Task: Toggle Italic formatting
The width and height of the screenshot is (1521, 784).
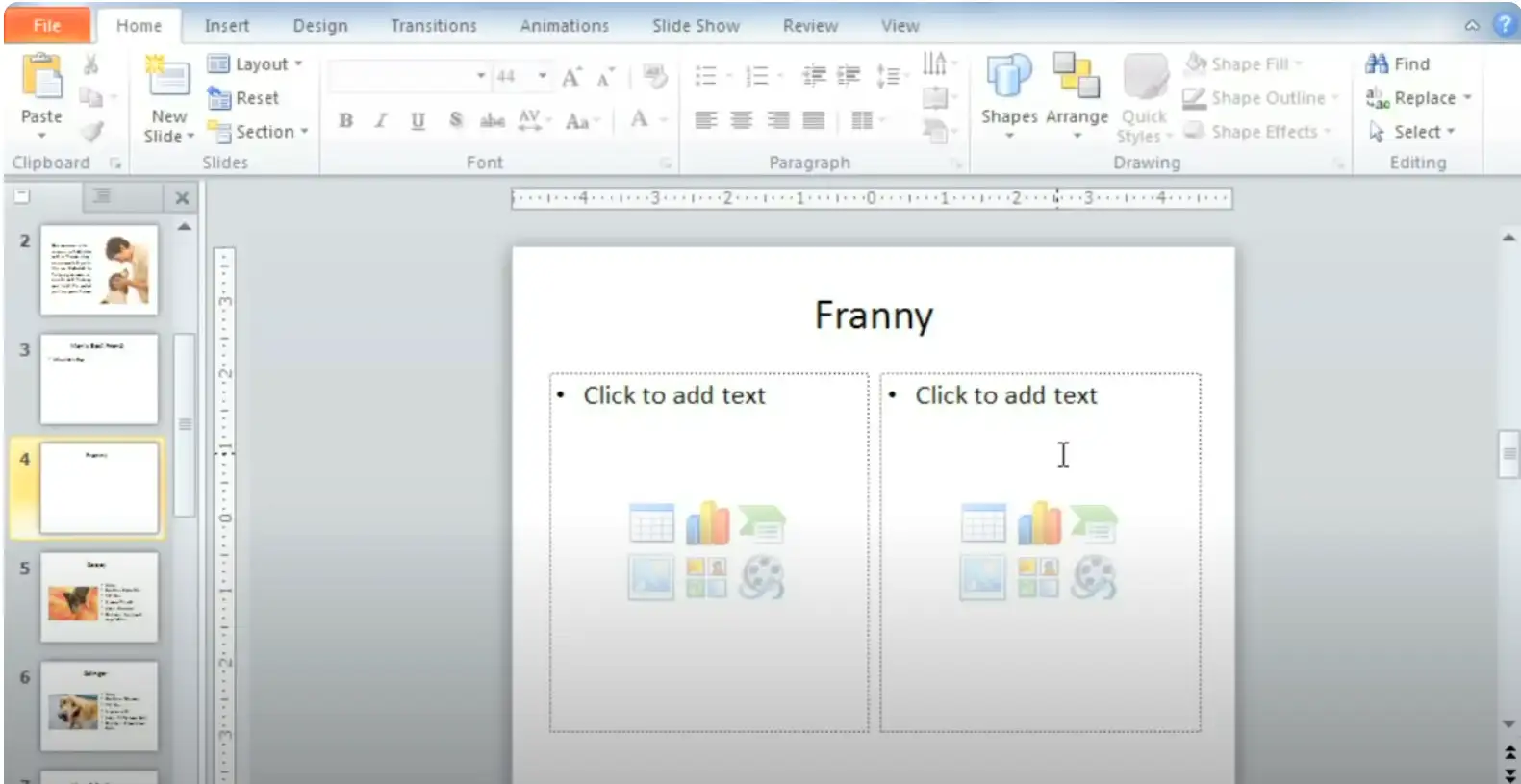Action: pyautogui.click(x=381, y=120)
